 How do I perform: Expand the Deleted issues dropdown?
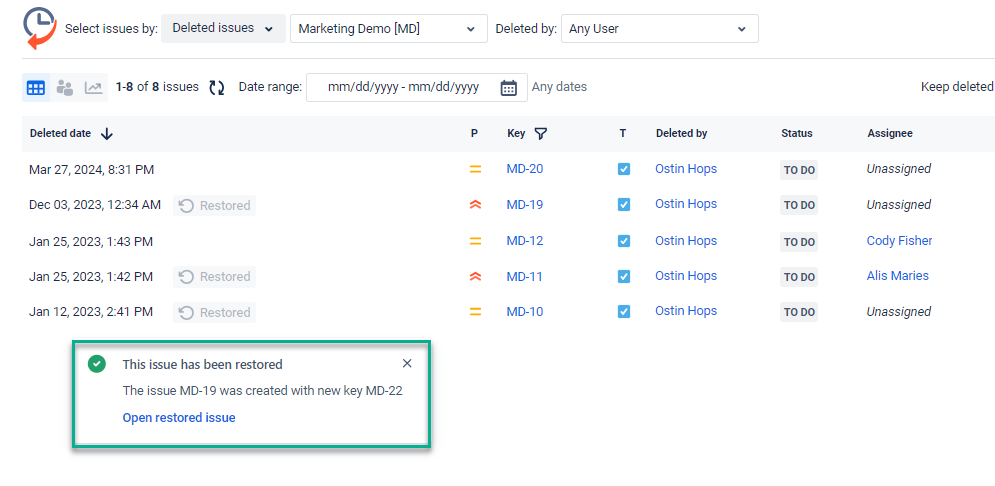click(x=223, y=29)
